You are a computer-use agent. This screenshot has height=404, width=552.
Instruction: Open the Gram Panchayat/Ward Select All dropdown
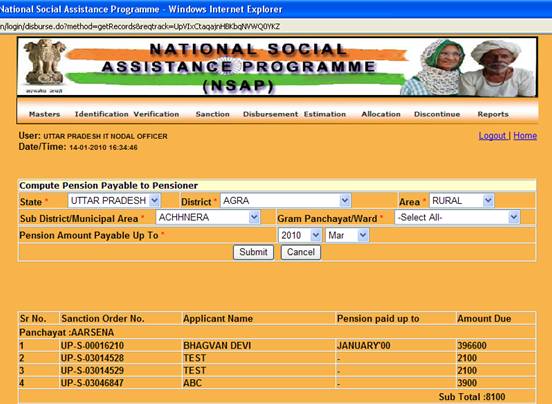pos(457,217)
